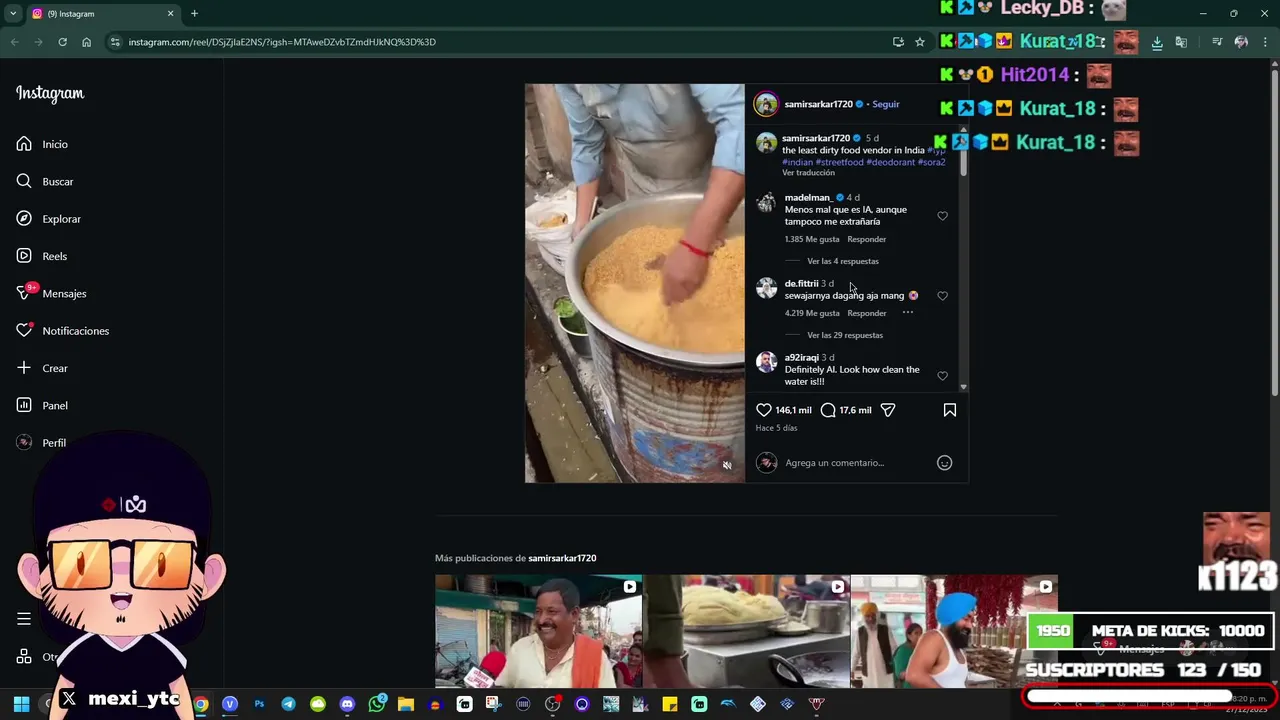Open the hamburger menu in Instagram sidebar
This screenshot has height=720, width=1280.
pyautogui.click(x=24, y=619)
